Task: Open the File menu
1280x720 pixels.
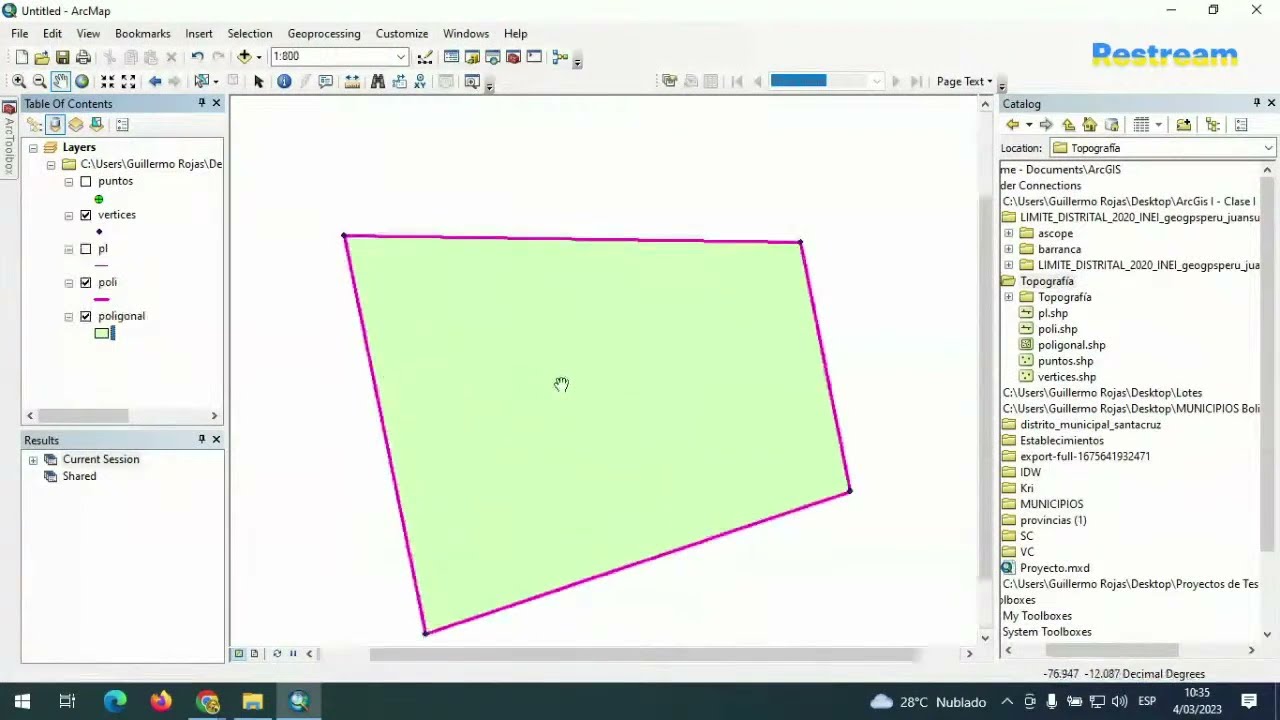Action: [x=19, y=33]
